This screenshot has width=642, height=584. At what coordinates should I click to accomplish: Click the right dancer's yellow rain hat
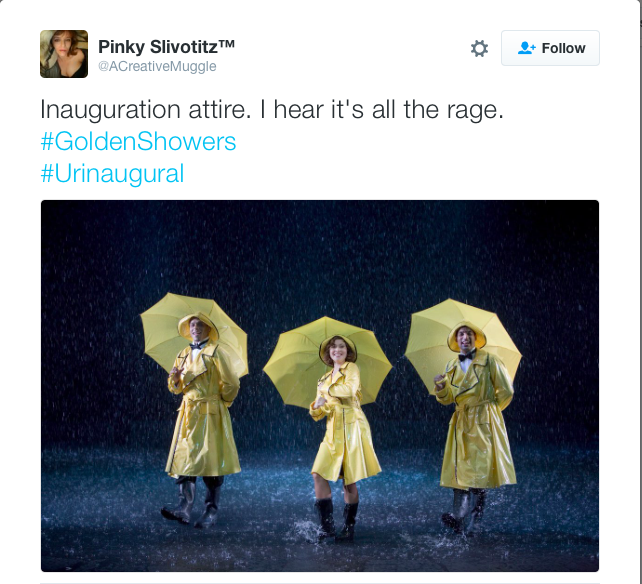click(x=467, y=333)
